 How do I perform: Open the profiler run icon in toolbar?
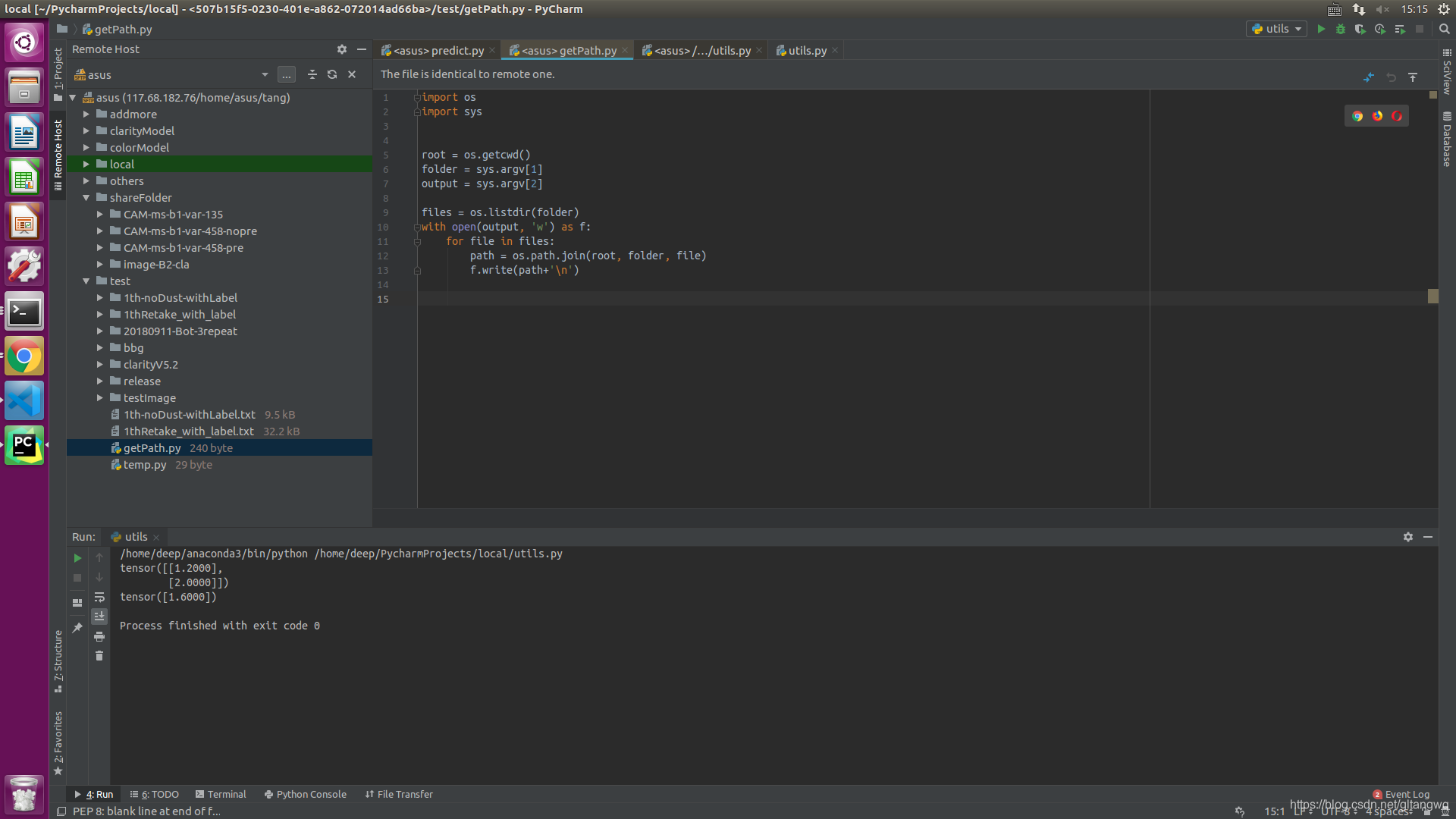pyautogui.click(x=1380, y=29)
